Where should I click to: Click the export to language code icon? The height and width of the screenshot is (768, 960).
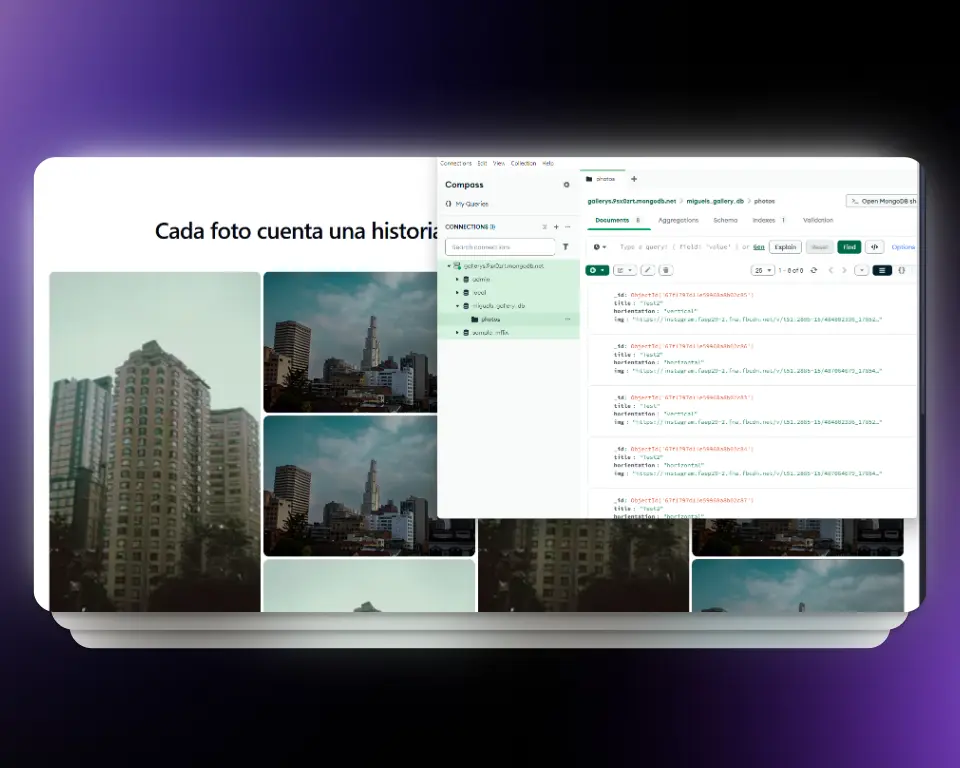click(874, 247)
